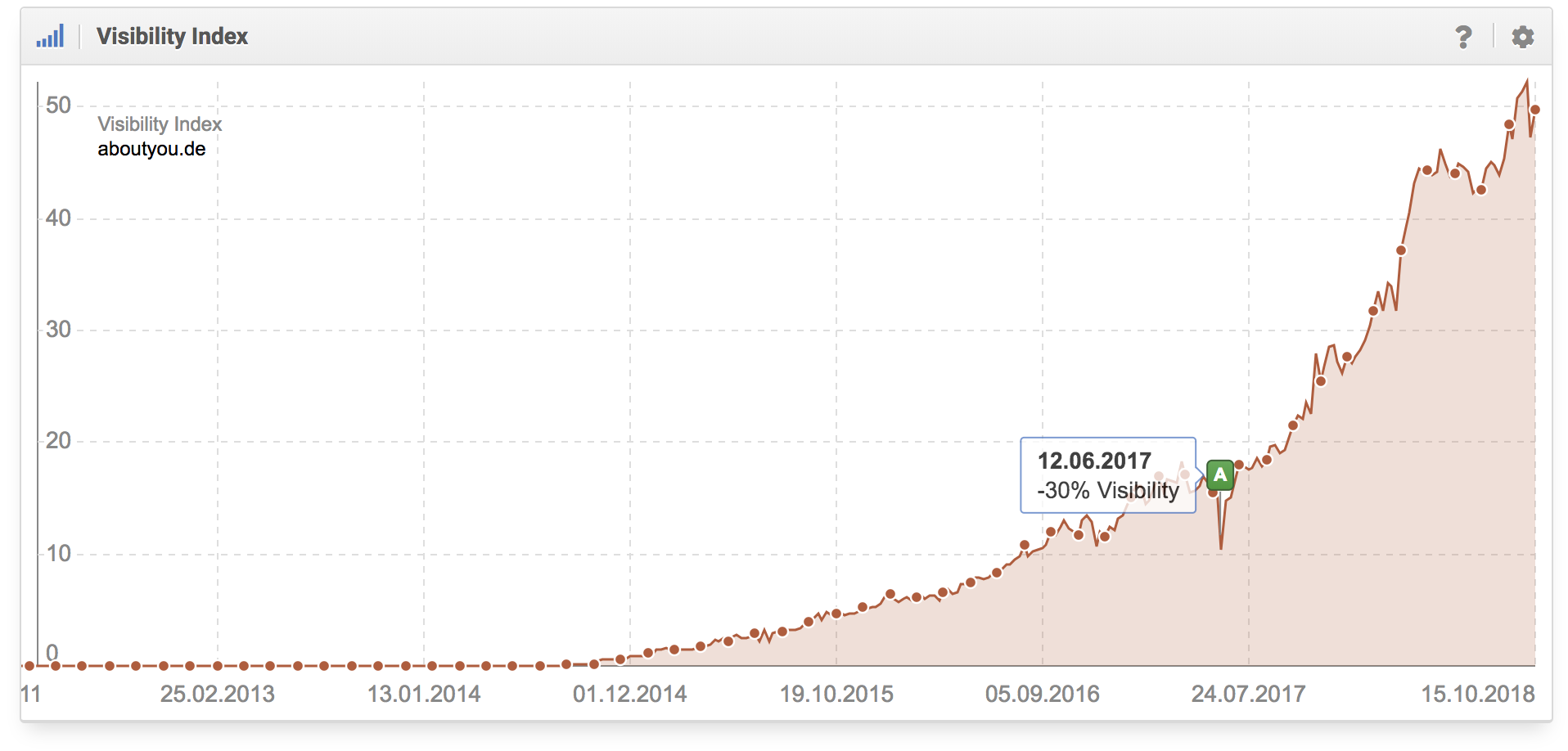Click the 19.10.2015 x-axis date label
This screenshot has width=1568, height=751.
pos(836,694)
